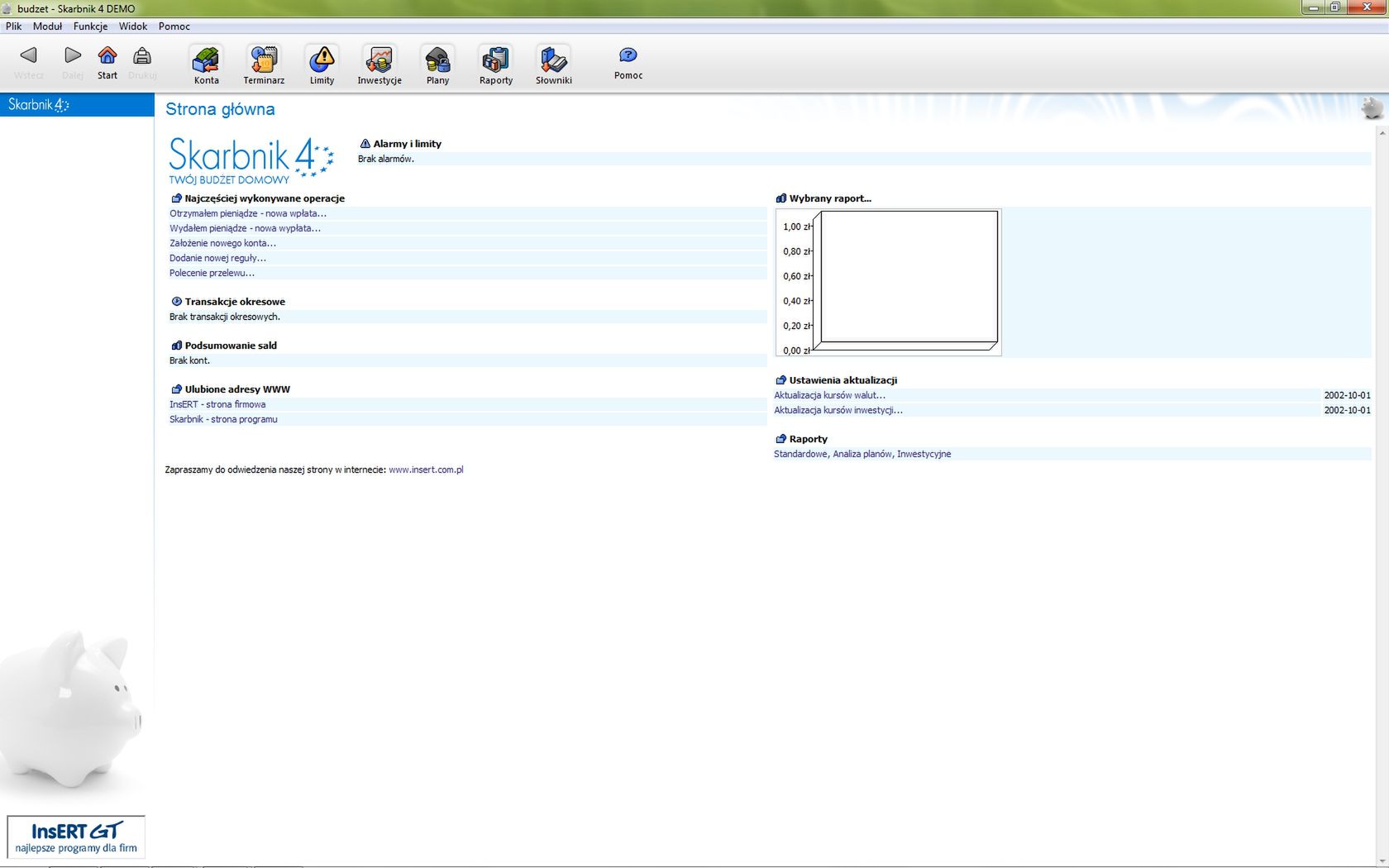Open the Raporty module
The width and height of the screenshot is (1389, 868).
(x=496, y=65)
